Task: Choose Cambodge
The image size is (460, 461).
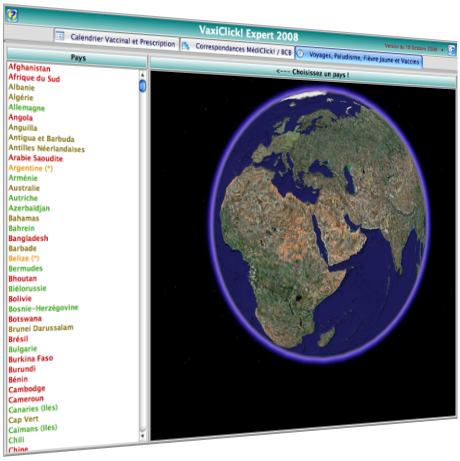Action: point(27,389)
